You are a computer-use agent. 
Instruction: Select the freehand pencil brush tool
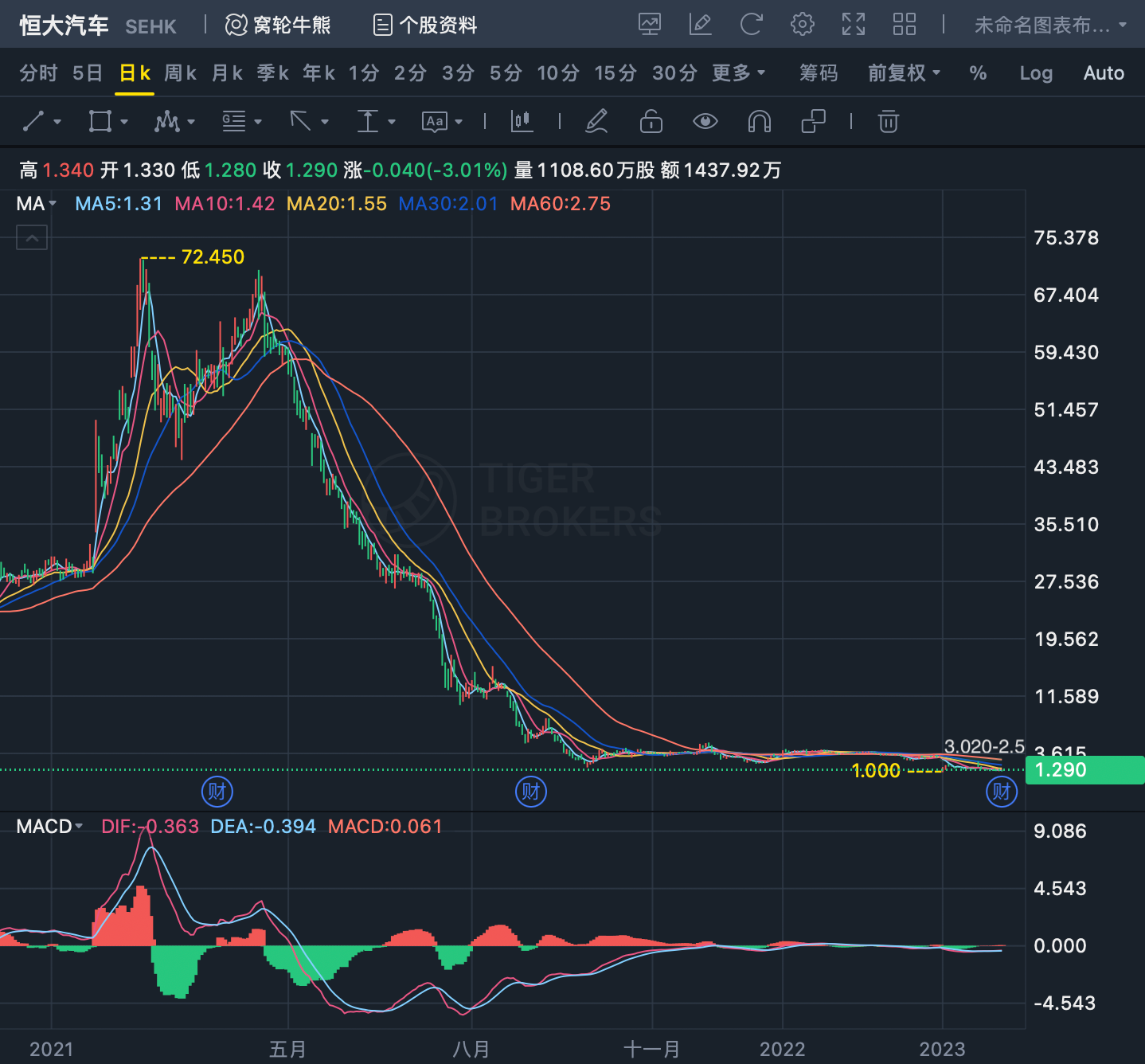coord(596,121)
